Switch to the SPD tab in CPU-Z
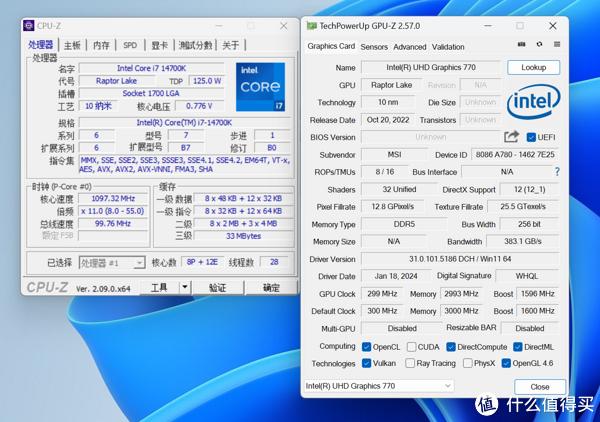The height and width of the screenshot is (422, 600). point(130,45)
